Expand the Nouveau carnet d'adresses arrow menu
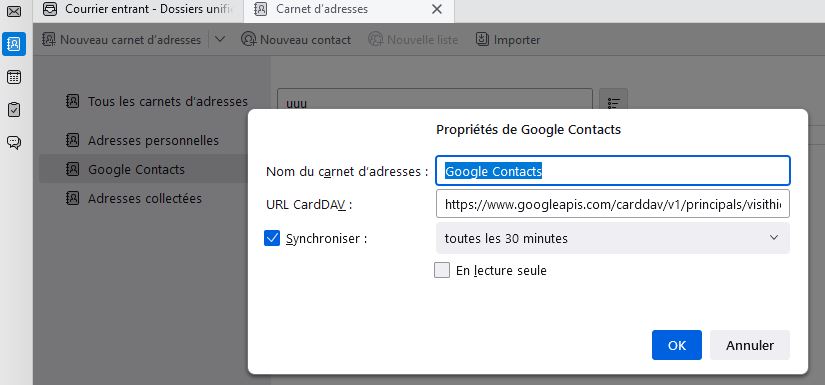Screen dimensions: 825x385 click(220, 39)
